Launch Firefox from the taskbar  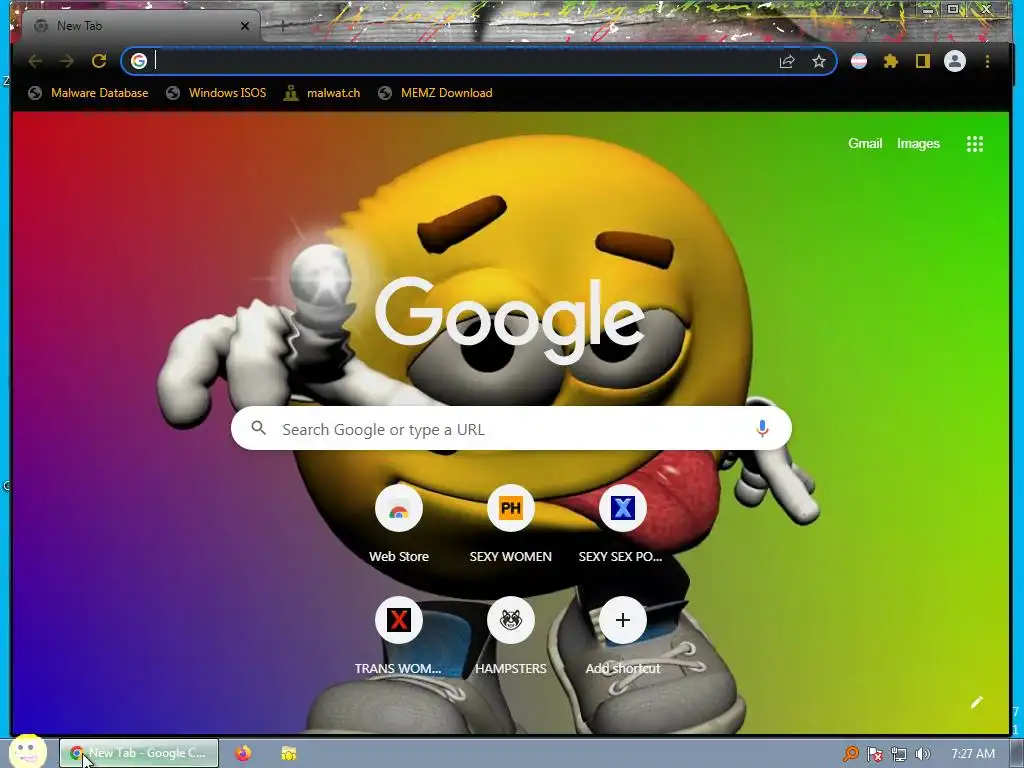(x=243, y=753)
